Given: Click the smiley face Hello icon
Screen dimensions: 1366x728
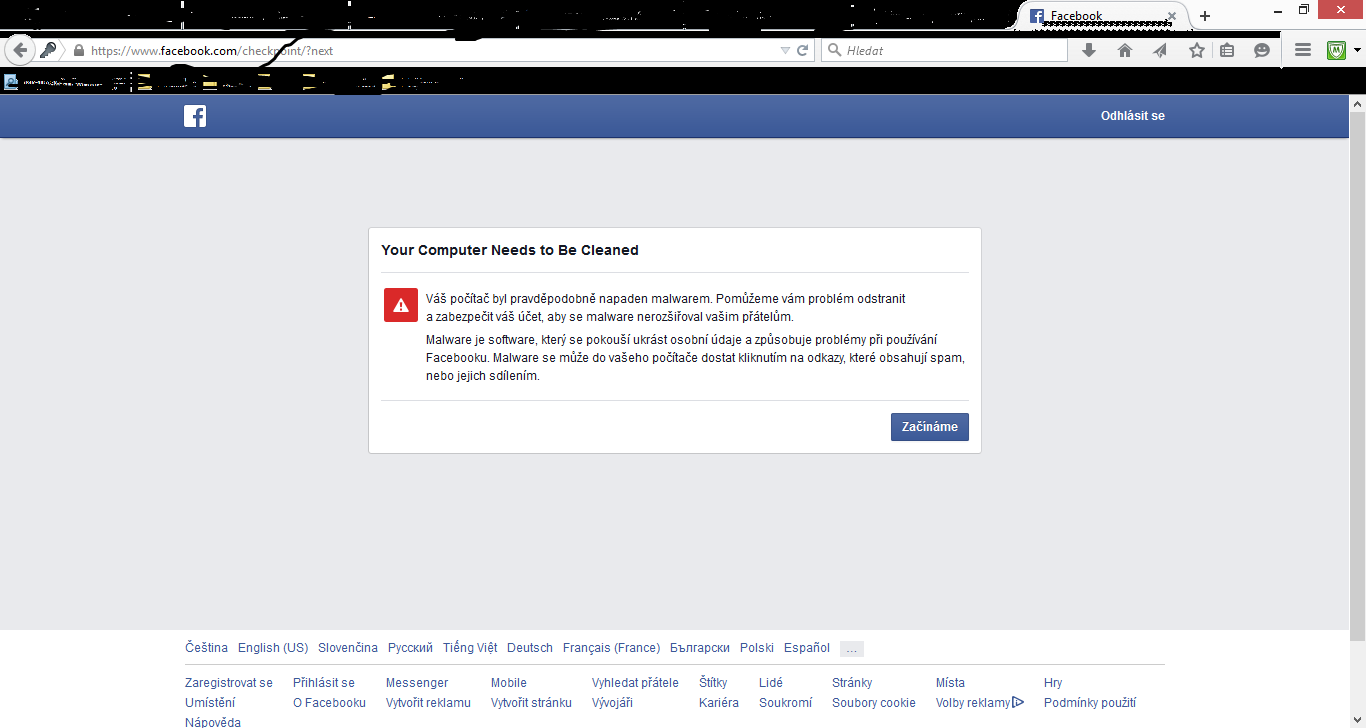Looking at the screenshot, I should [1262, 50].
